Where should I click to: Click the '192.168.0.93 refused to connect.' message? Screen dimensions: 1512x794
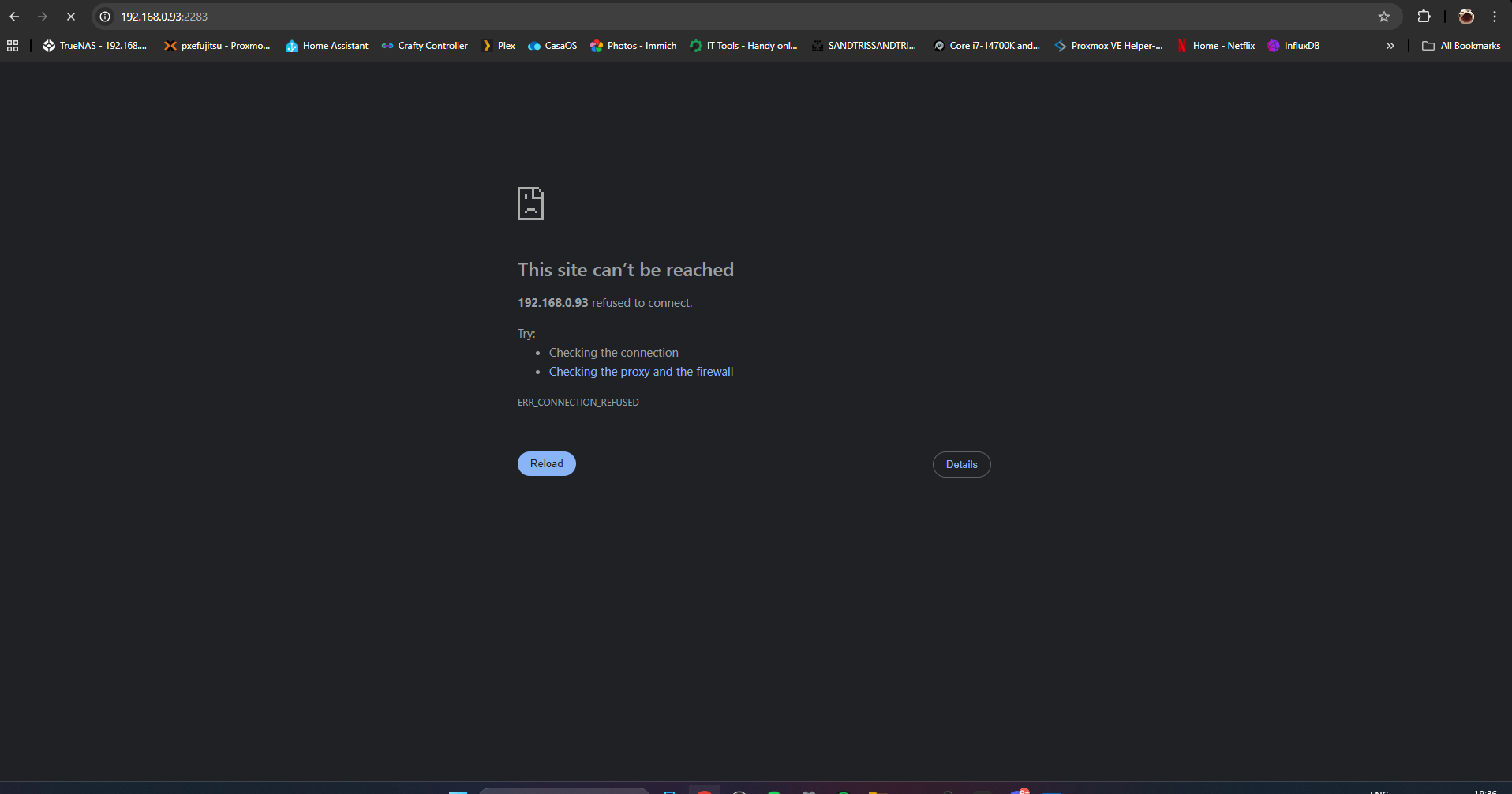(604, 303)
